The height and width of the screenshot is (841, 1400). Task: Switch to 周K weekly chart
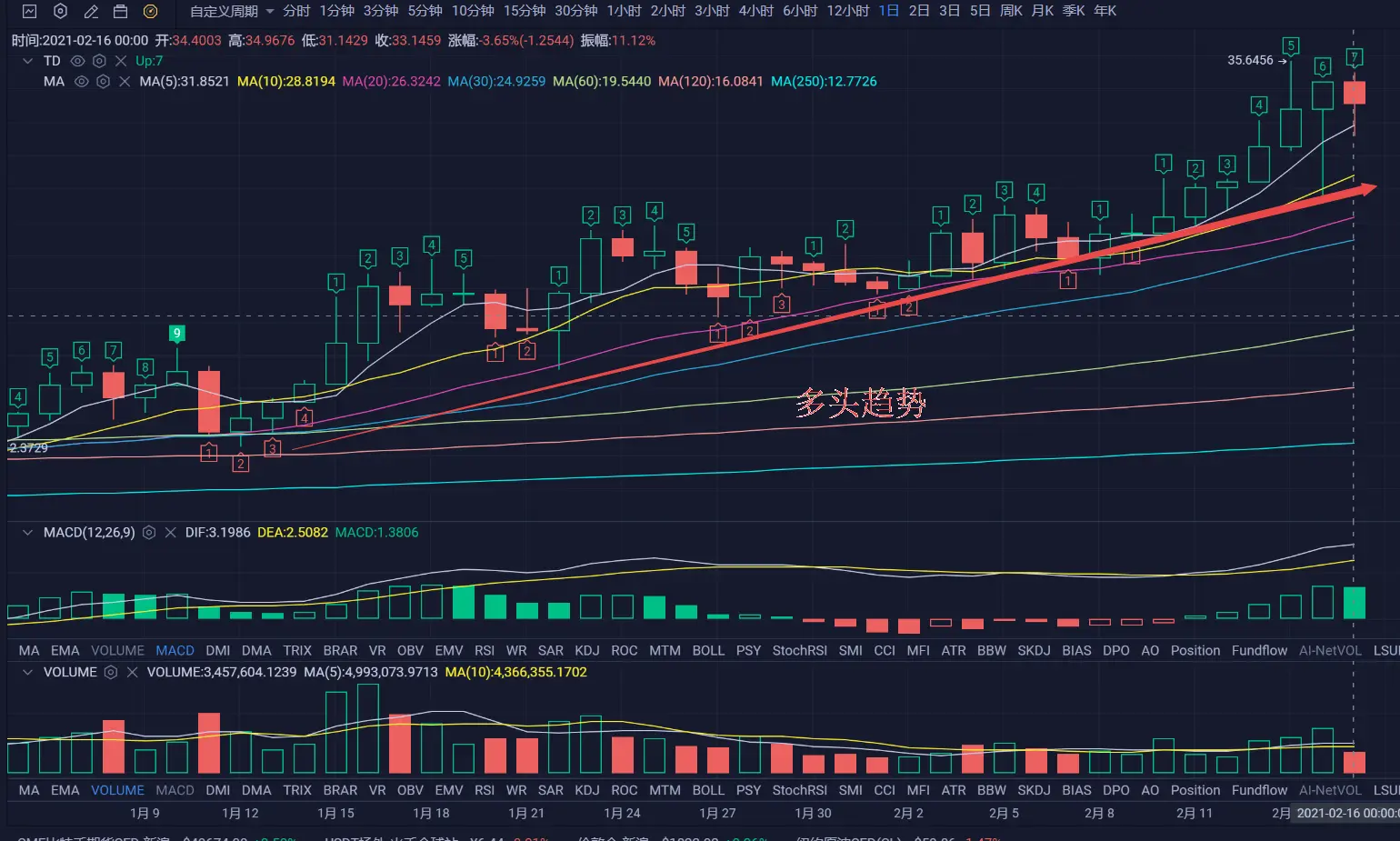[x=1011, y=11]
